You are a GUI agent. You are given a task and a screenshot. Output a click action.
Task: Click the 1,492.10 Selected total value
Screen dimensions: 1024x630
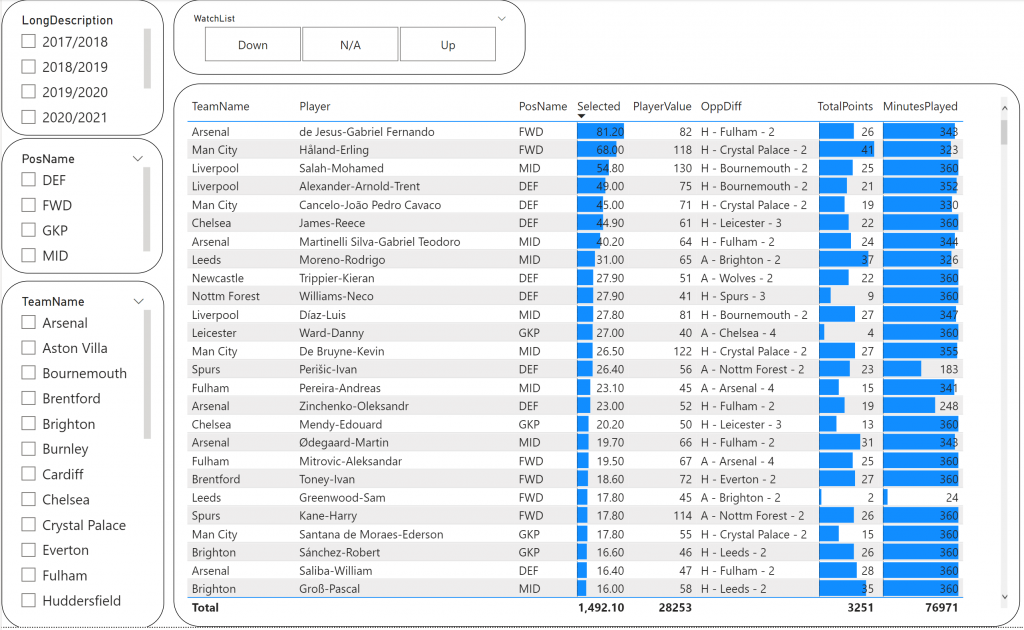coord(601,607)
